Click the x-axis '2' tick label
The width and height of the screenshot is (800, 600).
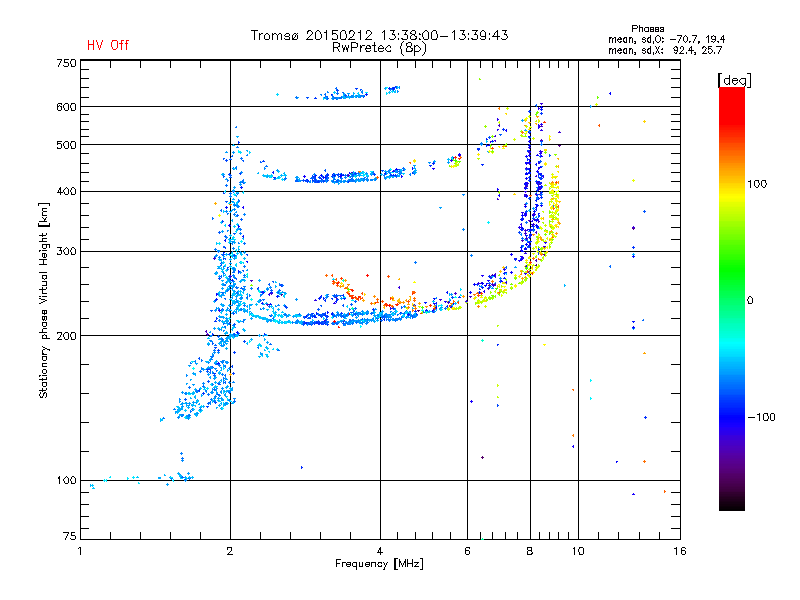click(230, 551)
